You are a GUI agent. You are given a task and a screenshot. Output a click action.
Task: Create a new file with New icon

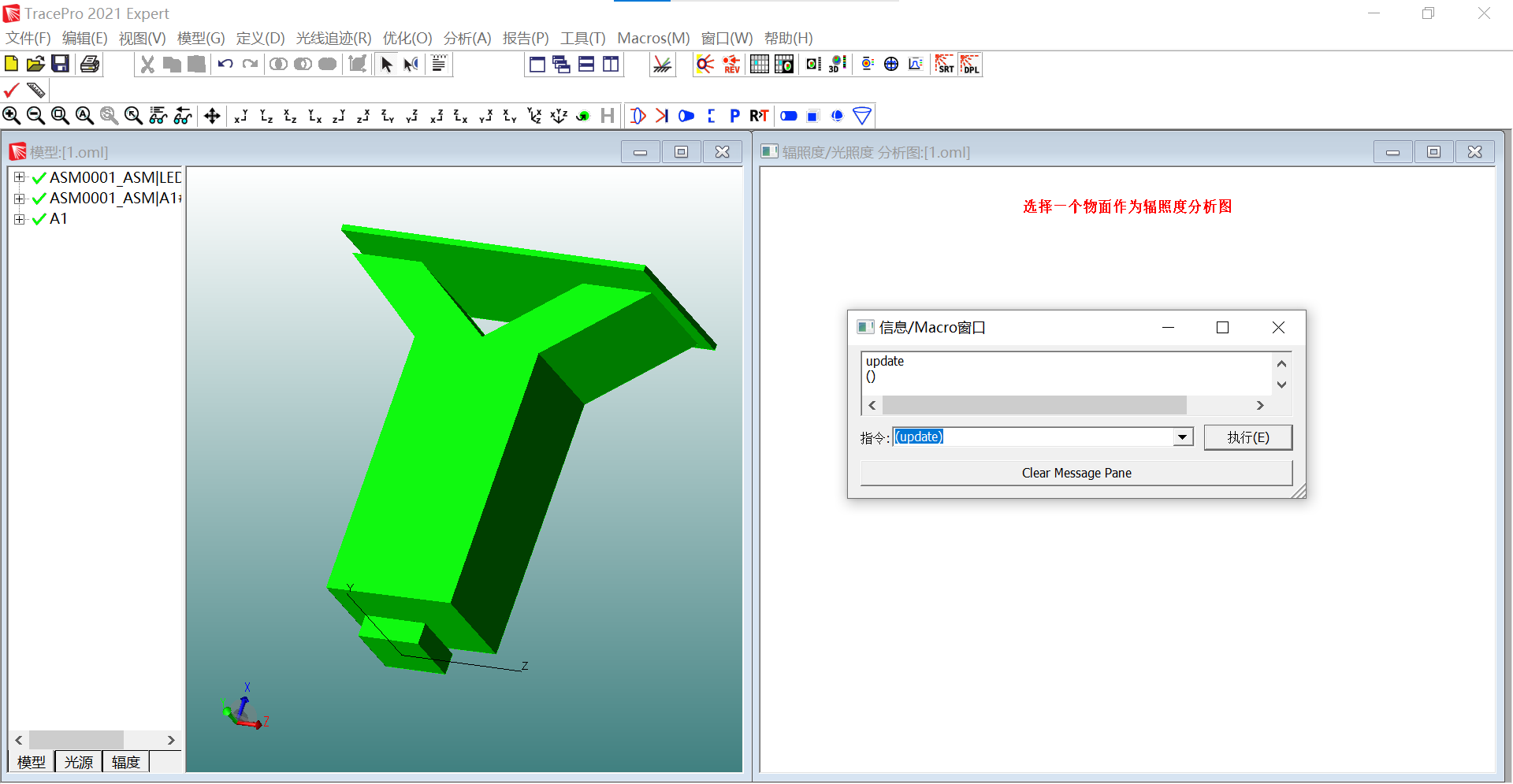pos(12,64)
